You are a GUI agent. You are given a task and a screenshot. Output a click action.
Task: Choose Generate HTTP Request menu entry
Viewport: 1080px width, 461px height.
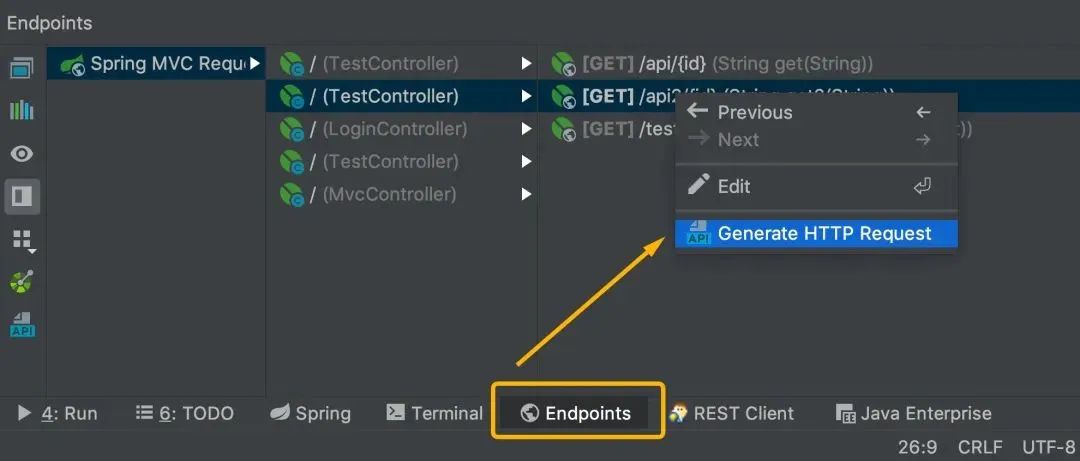click(x=824, y=234)
